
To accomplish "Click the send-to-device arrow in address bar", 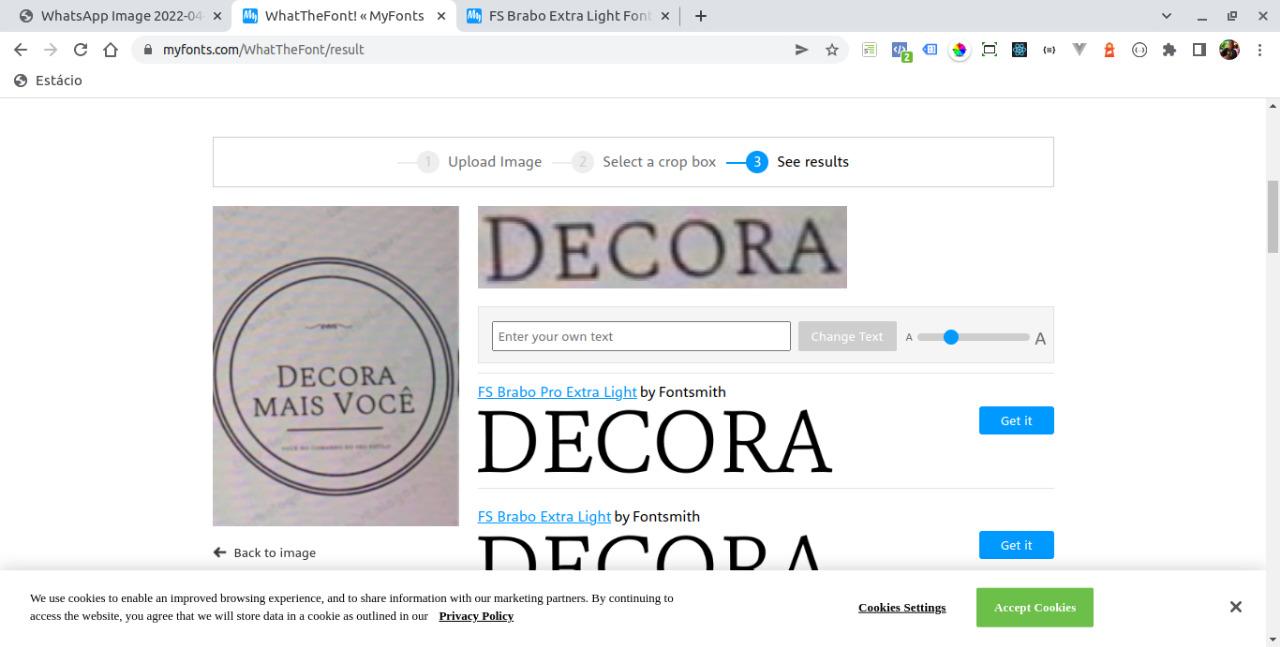I will 801,49.
